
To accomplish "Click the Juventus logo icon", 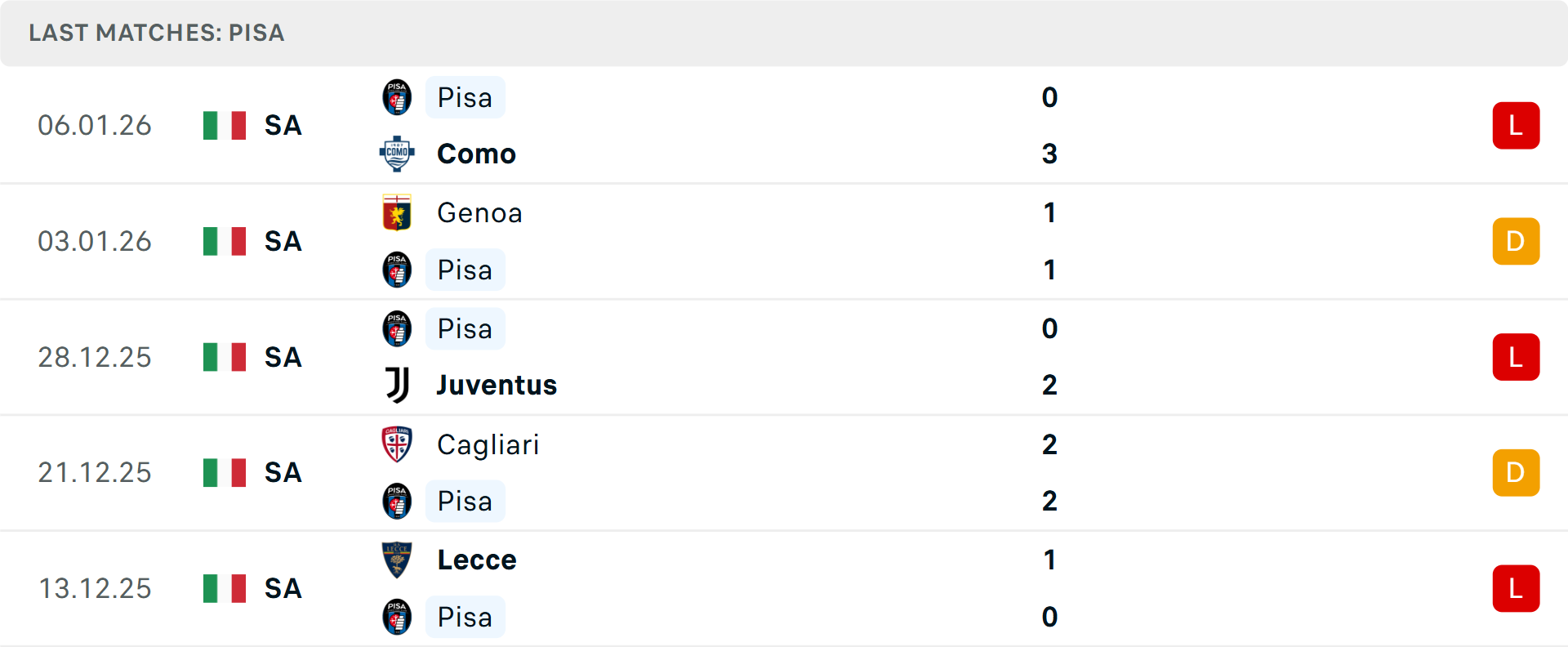I will (397, 385).
